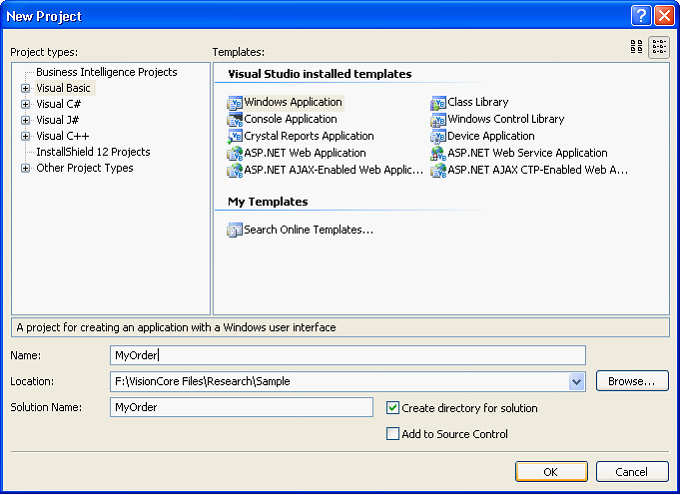This screenshot has width=681, height=495.
Task: Select the Crystal Reports Application icon
Action: click(235, 137)
